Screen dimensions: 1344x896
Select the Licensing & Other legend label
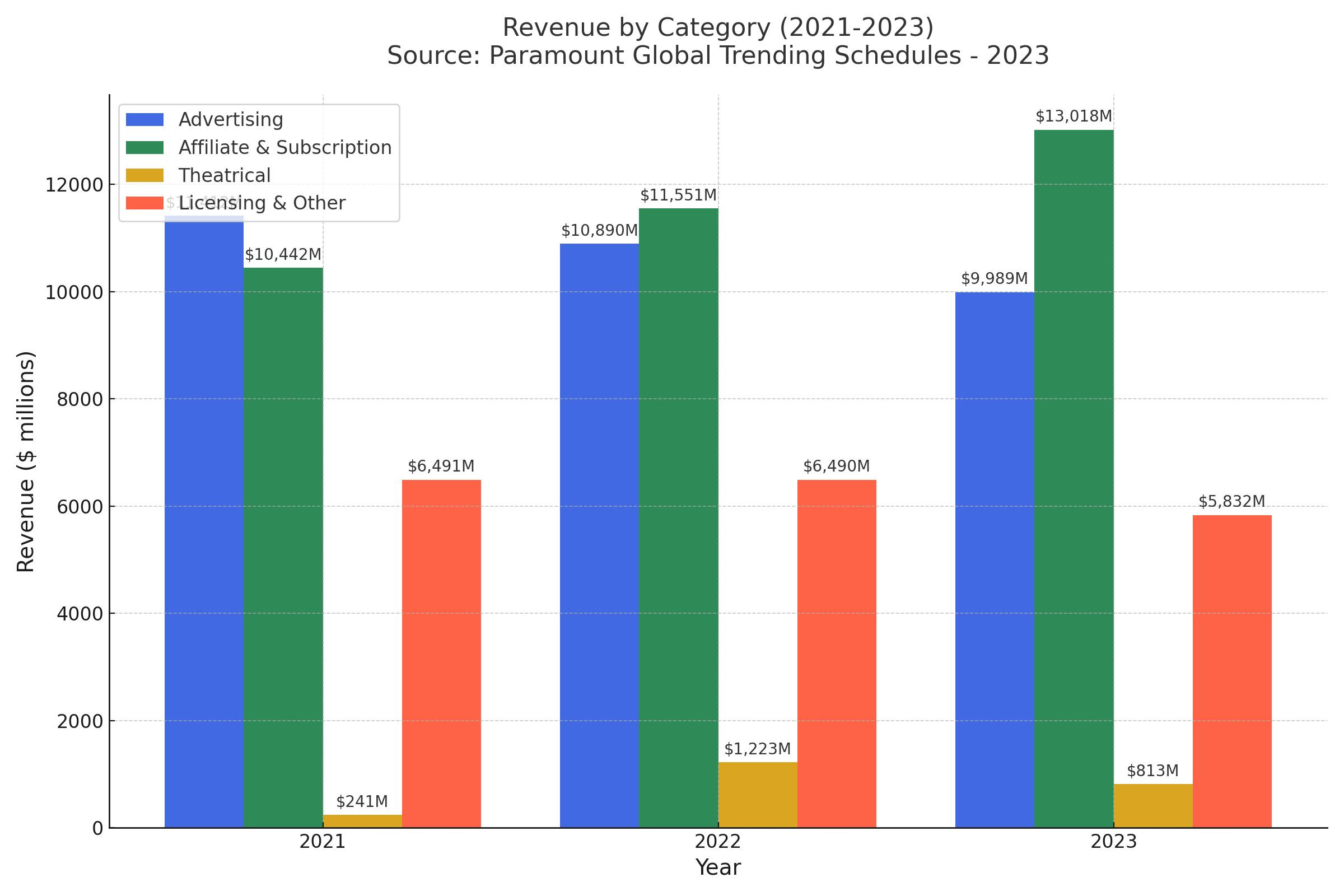click(262, 203)
